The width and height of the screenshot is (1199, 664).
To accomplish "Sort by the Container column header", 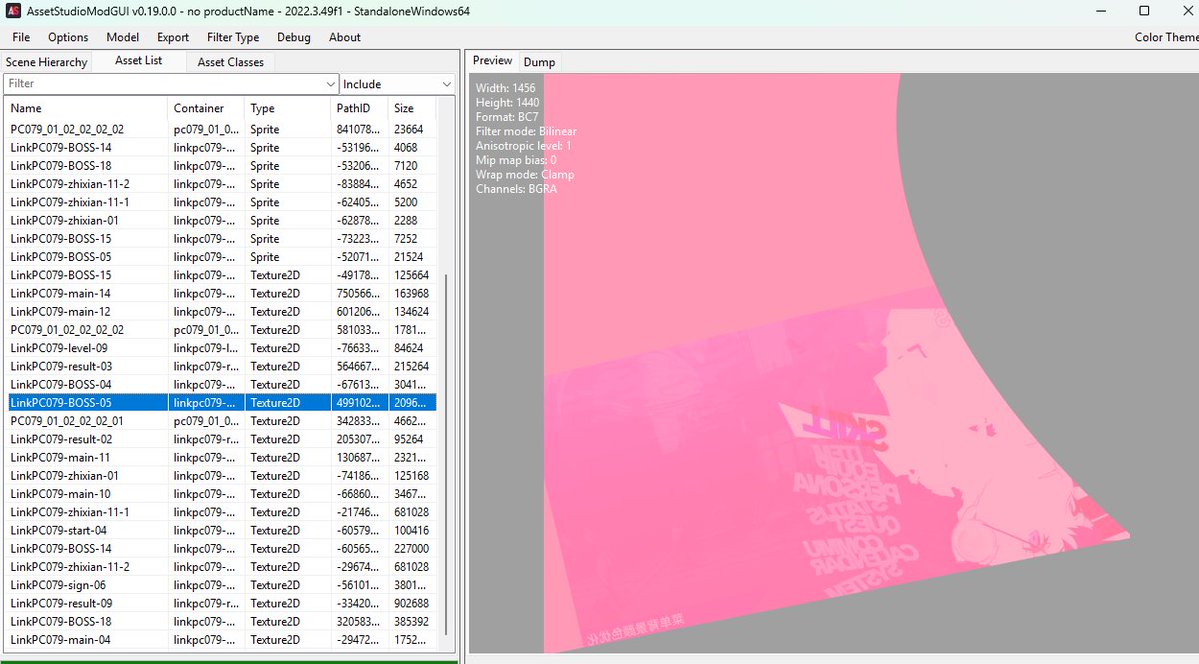I will [206, 108].
